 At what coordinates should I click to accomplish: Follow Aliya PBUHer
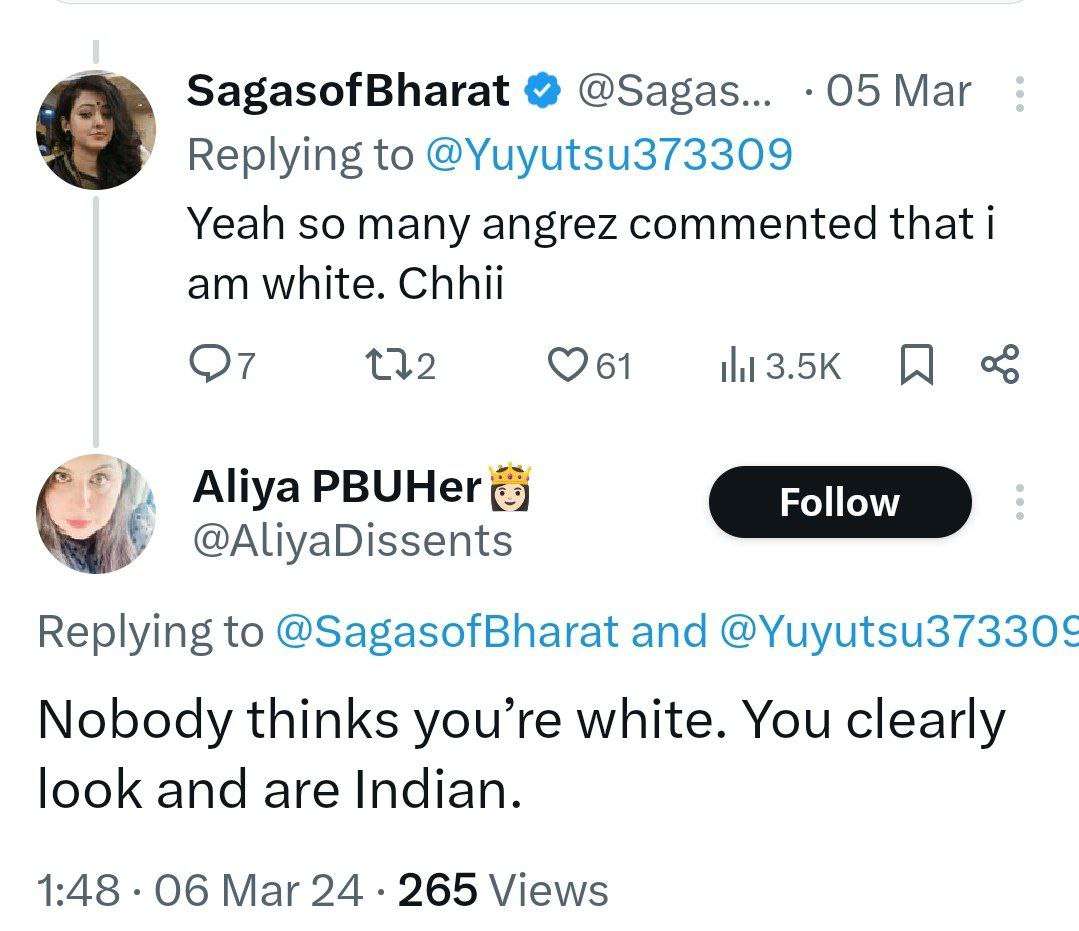tap(839, 502)
